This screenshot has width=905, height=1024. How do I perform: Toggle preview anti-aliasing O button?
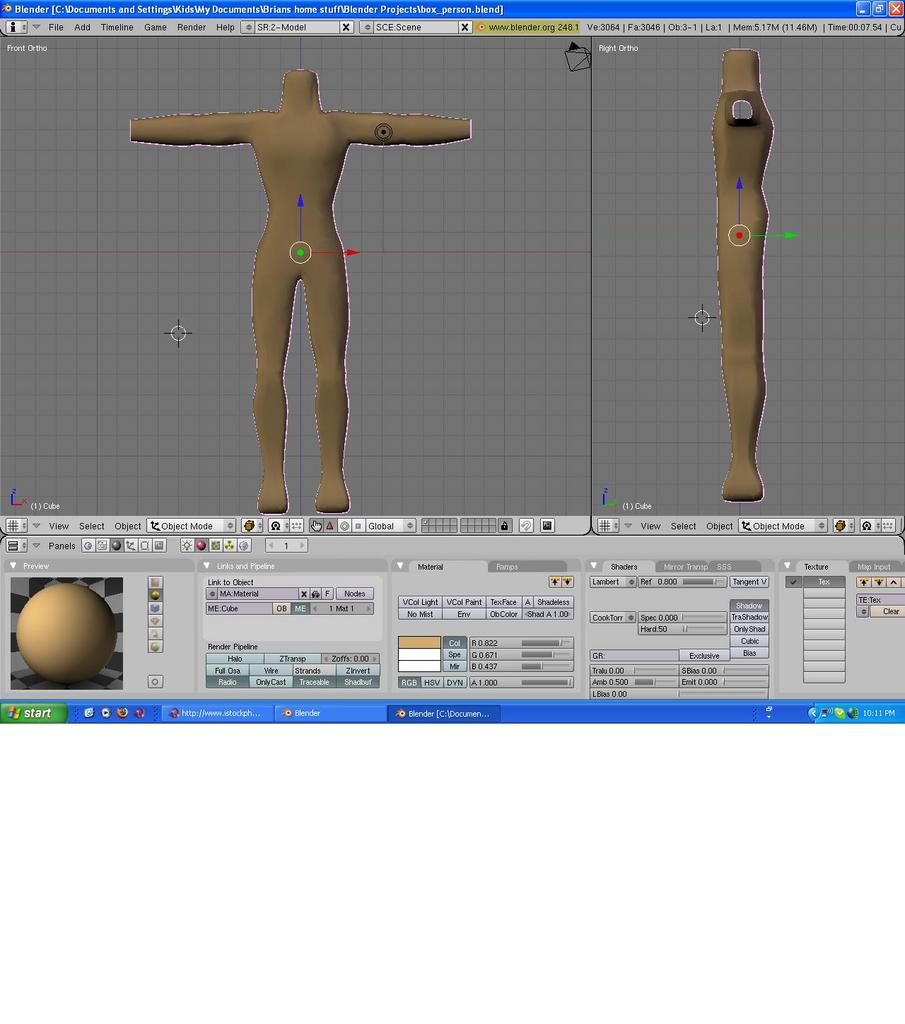(x=155, y=682)
